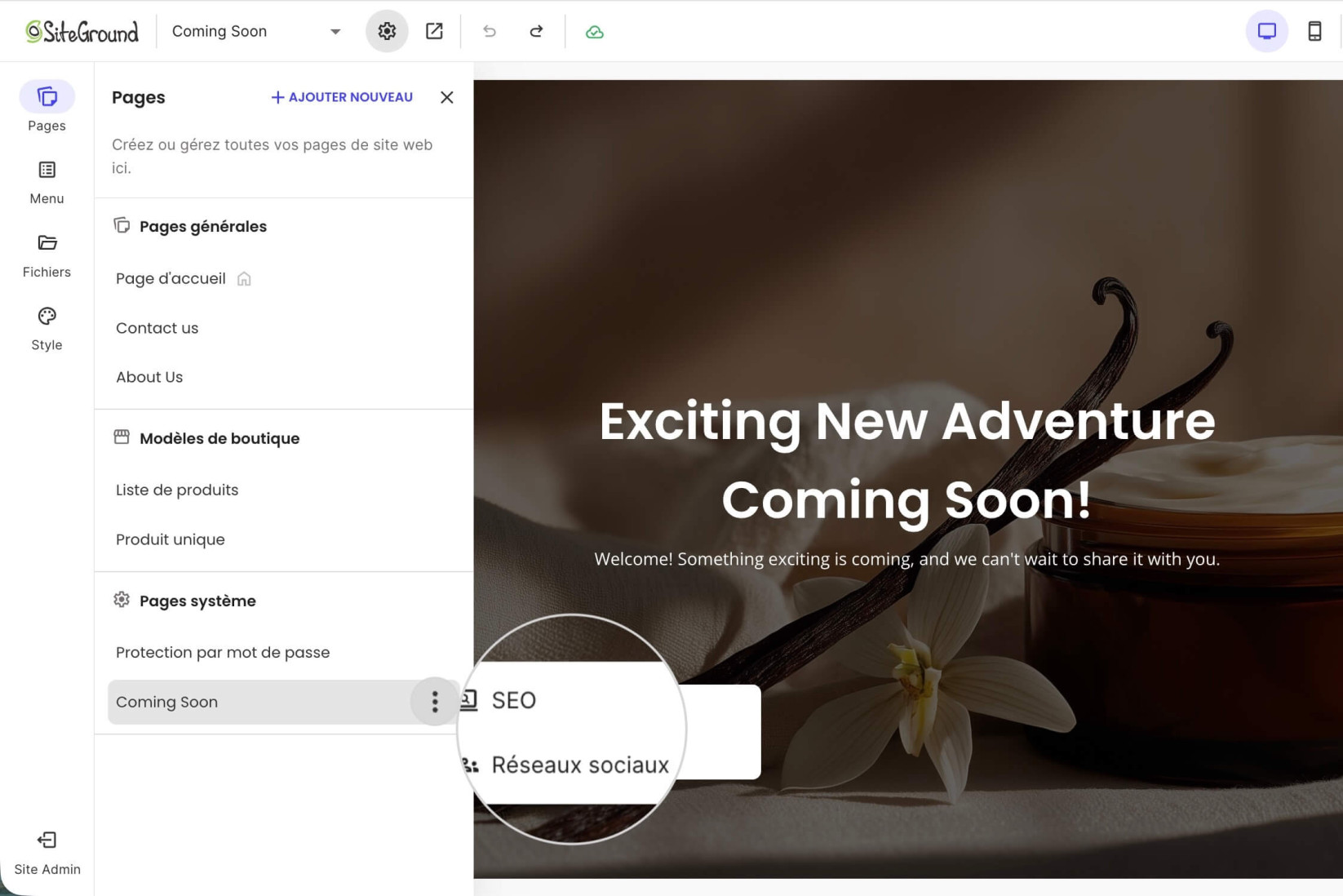Close the Pages panel
Image resolution: width=1343 pixels, height=896 pixels.
click(446, 97)
